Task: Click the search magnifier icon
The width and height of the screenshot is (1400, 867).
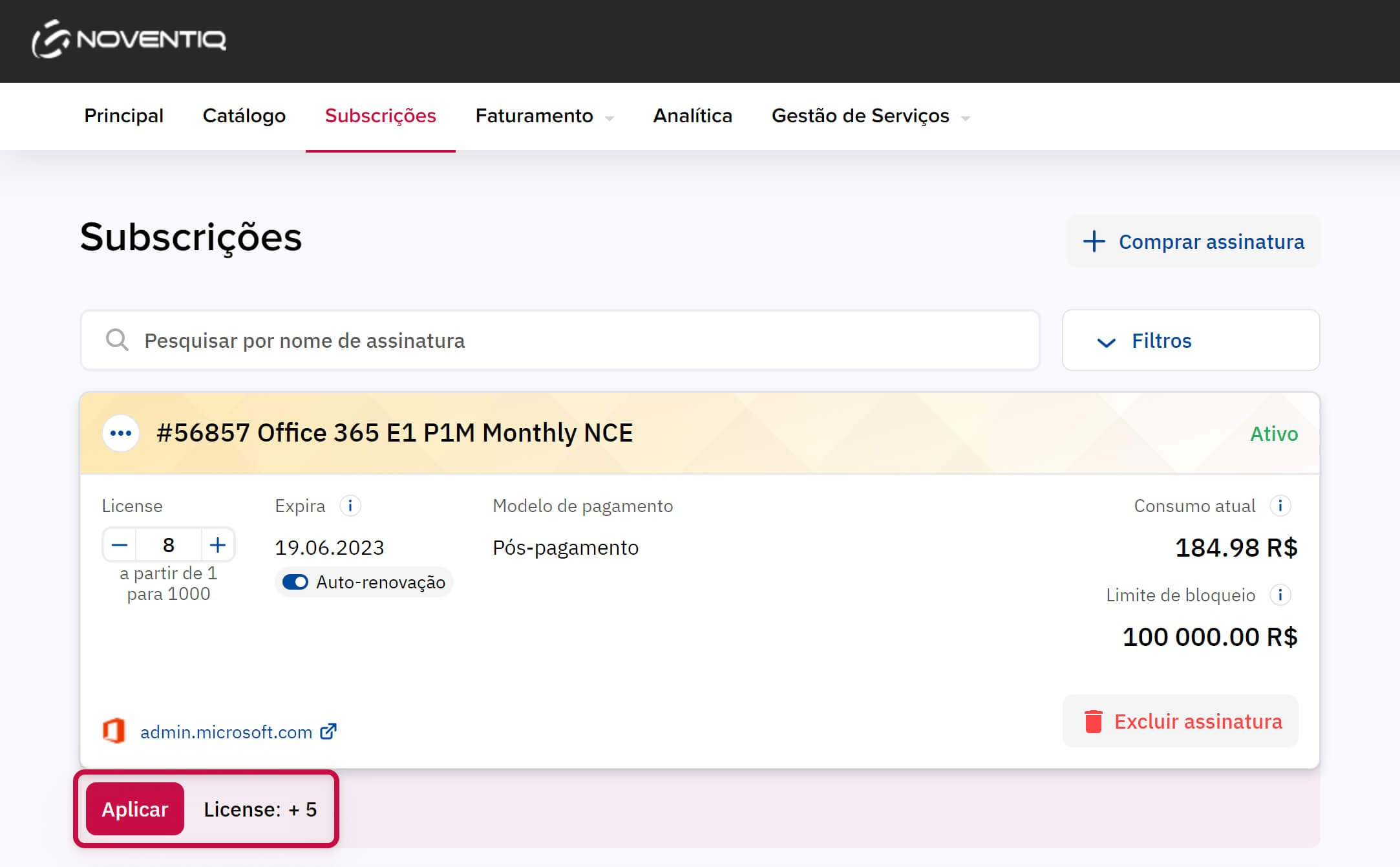Action: pos(117,340)
